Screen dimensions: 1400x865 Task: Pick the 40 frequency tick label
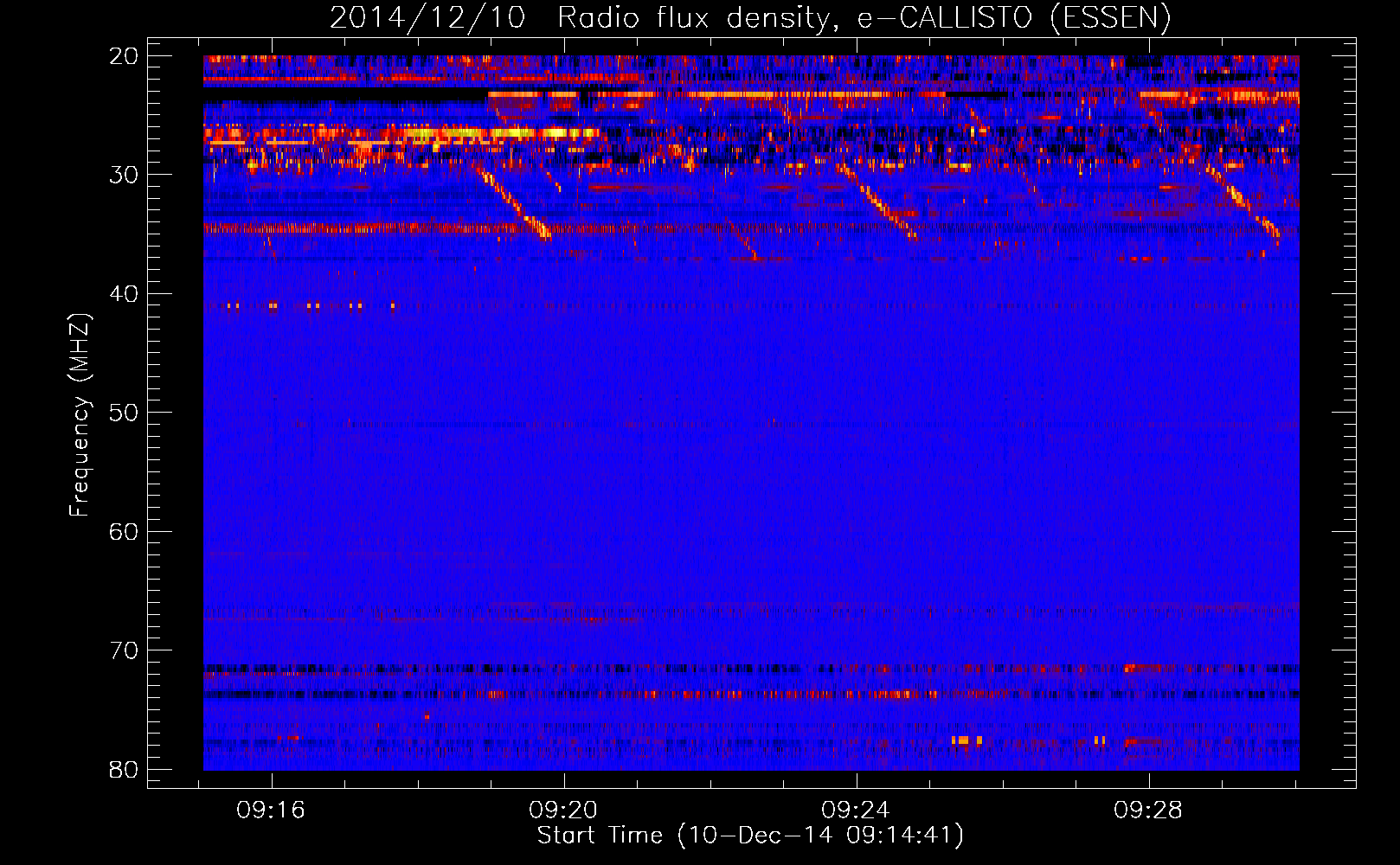(x=124, y=294)
